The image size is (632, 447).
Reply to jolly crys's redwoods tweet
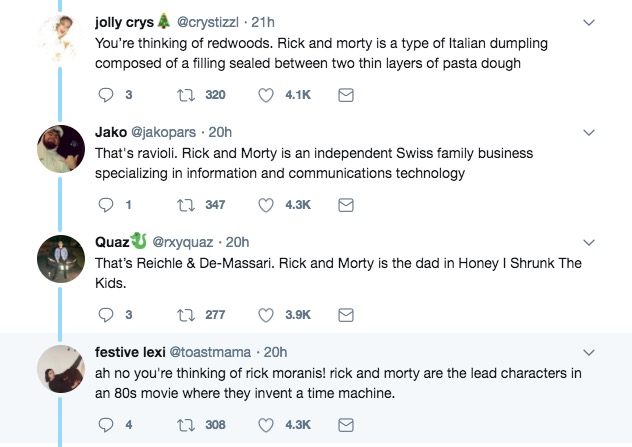point(109,95)
